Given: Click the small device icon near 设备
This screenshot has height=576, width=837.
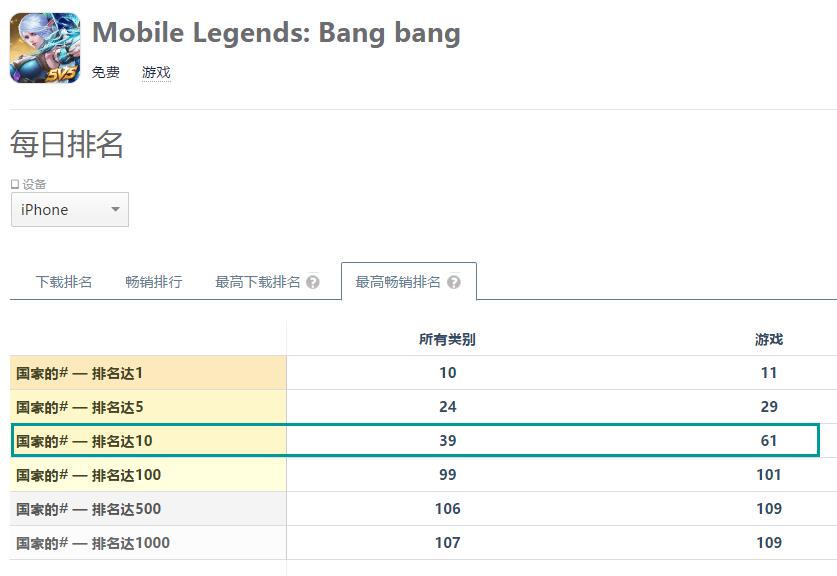Looking at the screenshot, I should [15, 184].
